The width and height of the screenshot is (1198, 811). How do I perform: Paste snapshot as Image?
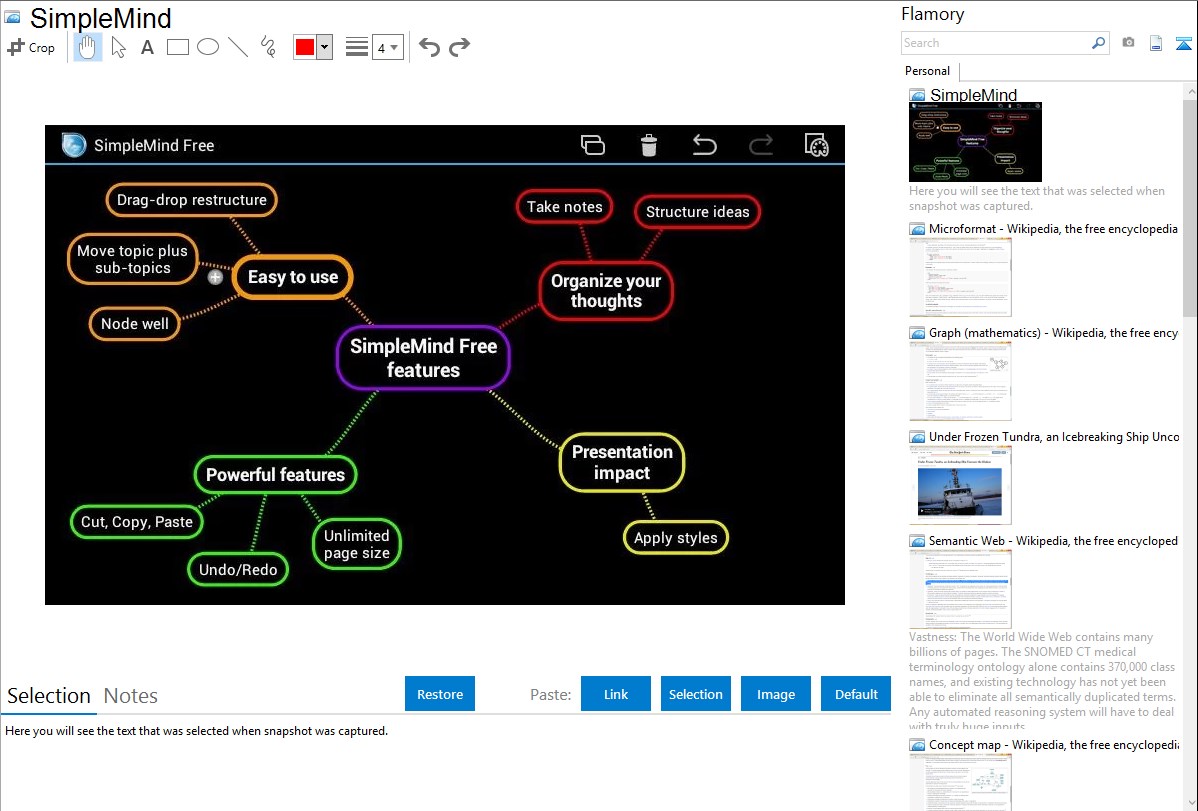775,694
